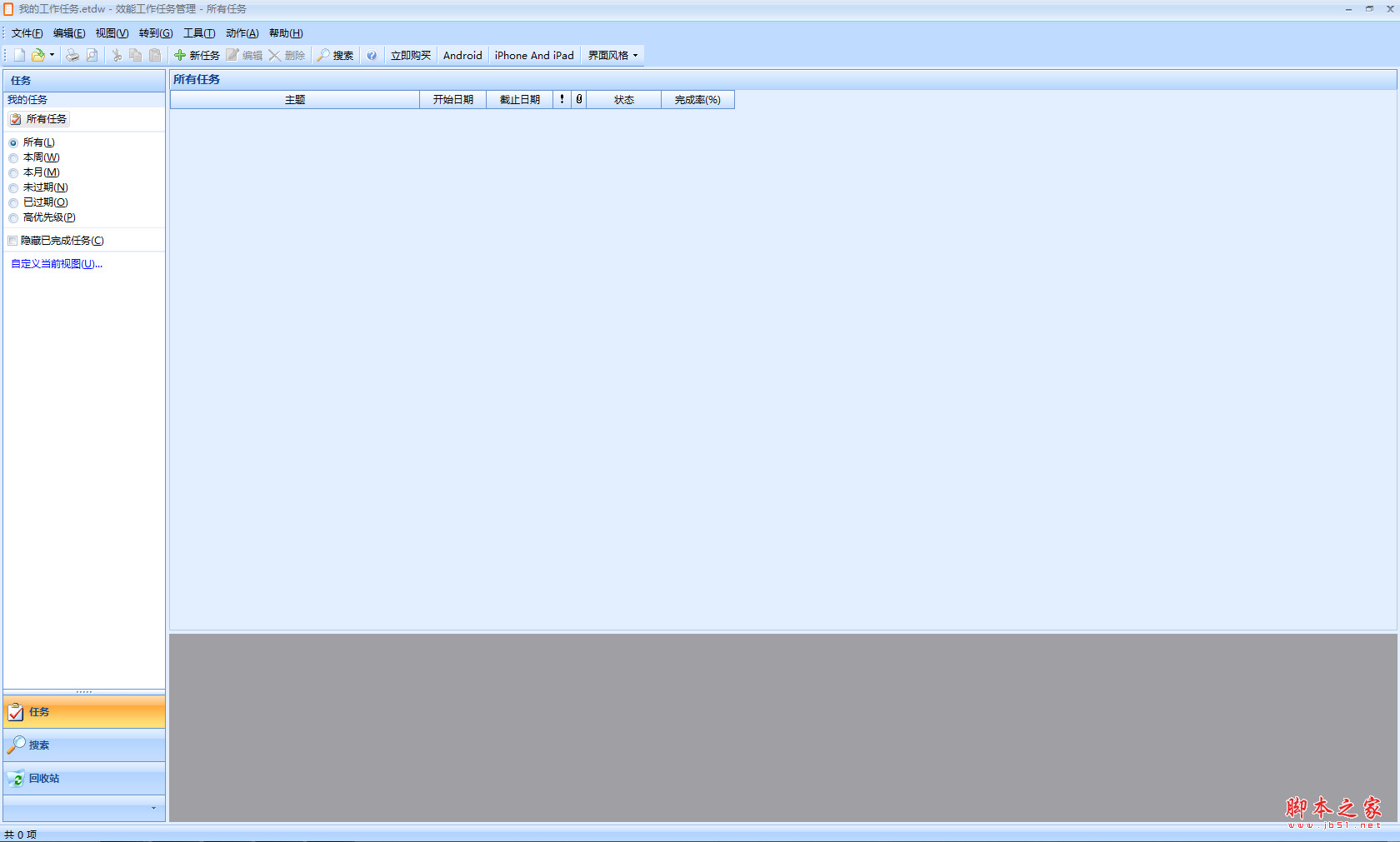Viewport: 1400px width, 842px height.
Task: Open the 工具(T) menu
Action: point(199,33)
